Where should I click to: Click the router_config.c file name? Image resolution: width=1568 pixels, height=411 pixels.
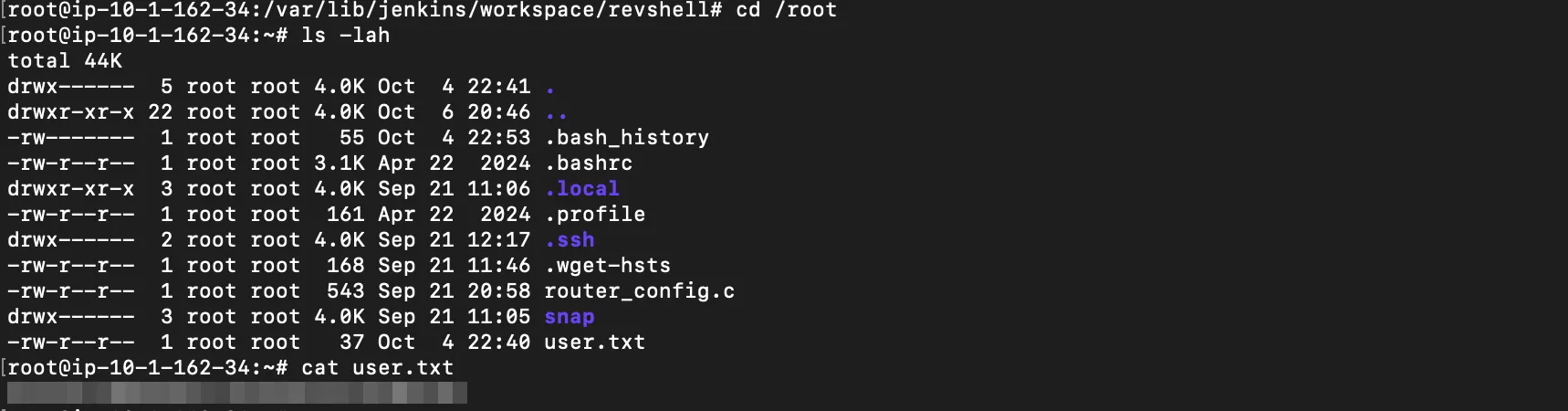click(x=640, y=291)
